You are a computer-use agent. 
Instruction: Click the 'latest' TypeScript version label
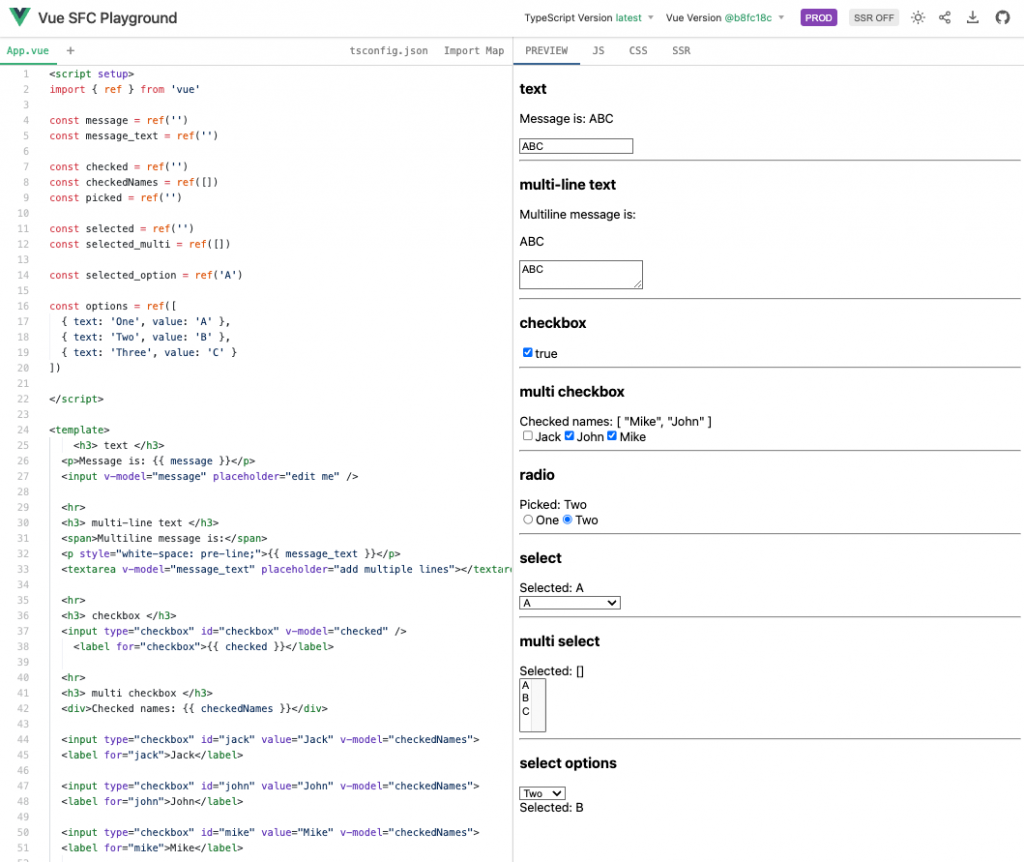click(628, 18)
